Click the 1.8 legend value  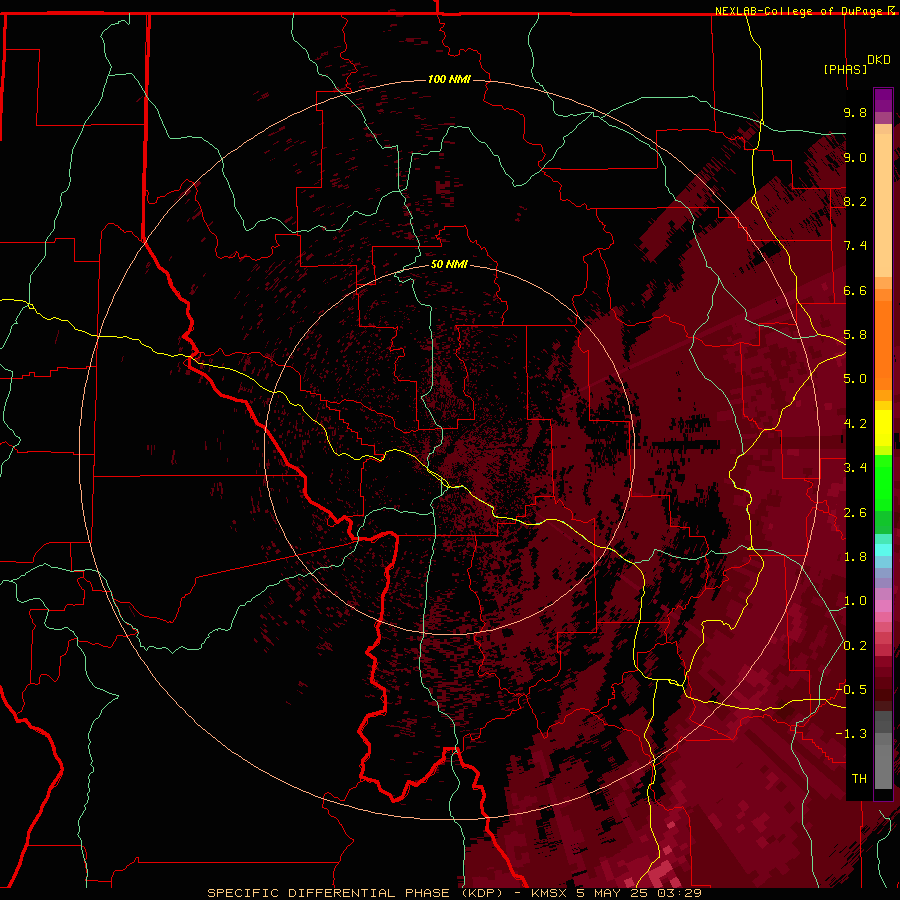[x=855, y=557]
